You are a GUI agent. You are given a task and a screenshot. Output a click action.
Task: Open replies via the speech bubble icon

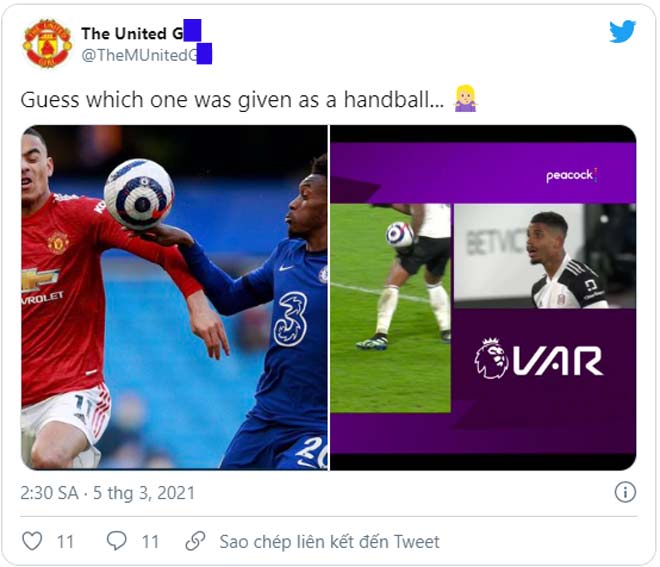tap(117, 540)
